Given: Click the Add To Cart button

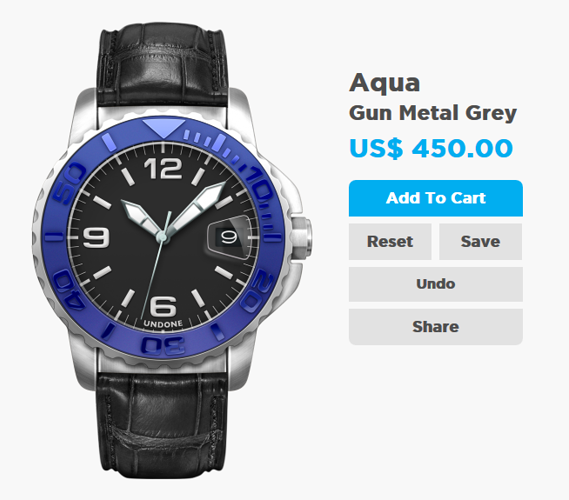Looking at the screenshot, I should 435,198.
